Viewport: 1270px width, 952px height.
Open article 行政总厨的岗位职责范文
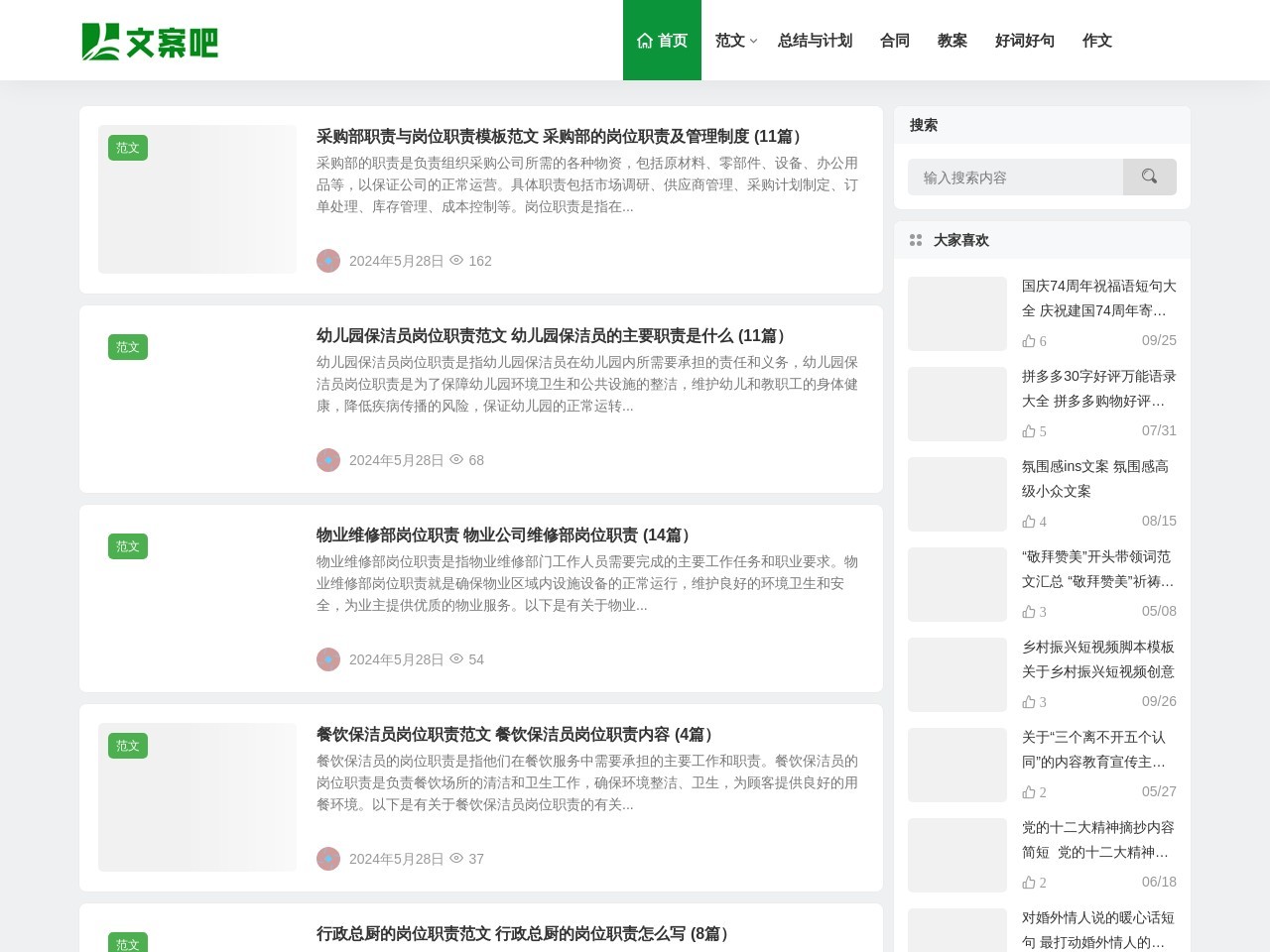[x=525, y=933]
